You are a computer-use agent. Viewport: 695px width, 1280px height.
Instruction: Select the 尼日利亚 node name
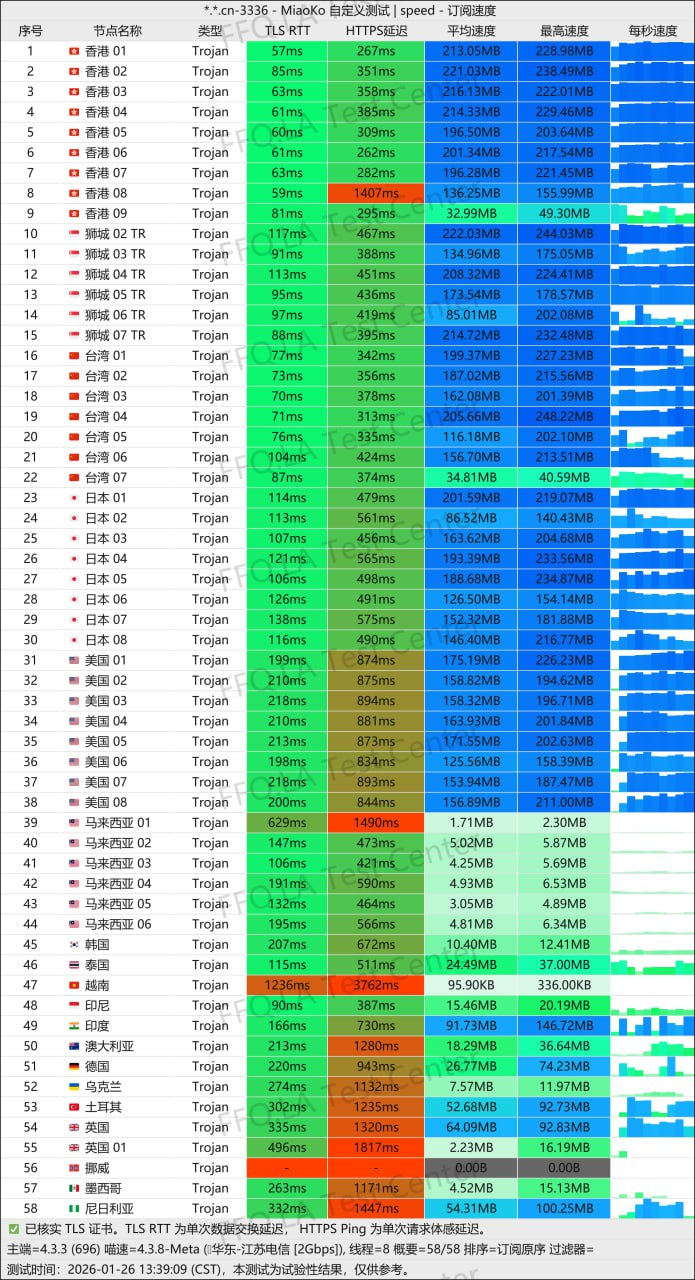(x=109, y=1208)
